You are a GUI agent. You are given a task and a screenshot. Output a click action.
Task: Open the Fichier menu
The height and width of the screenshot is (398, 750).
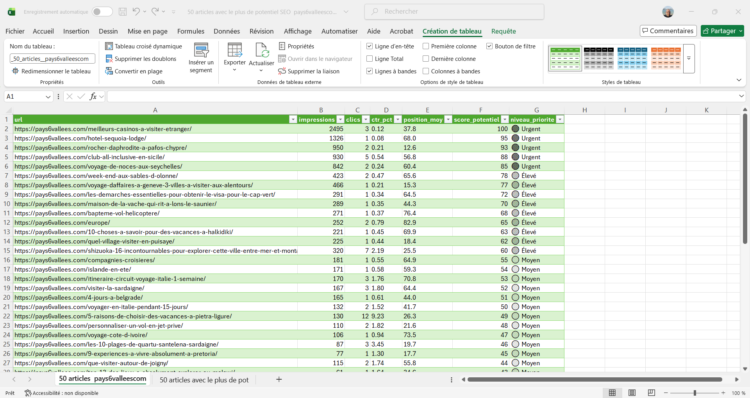[15, 31]
